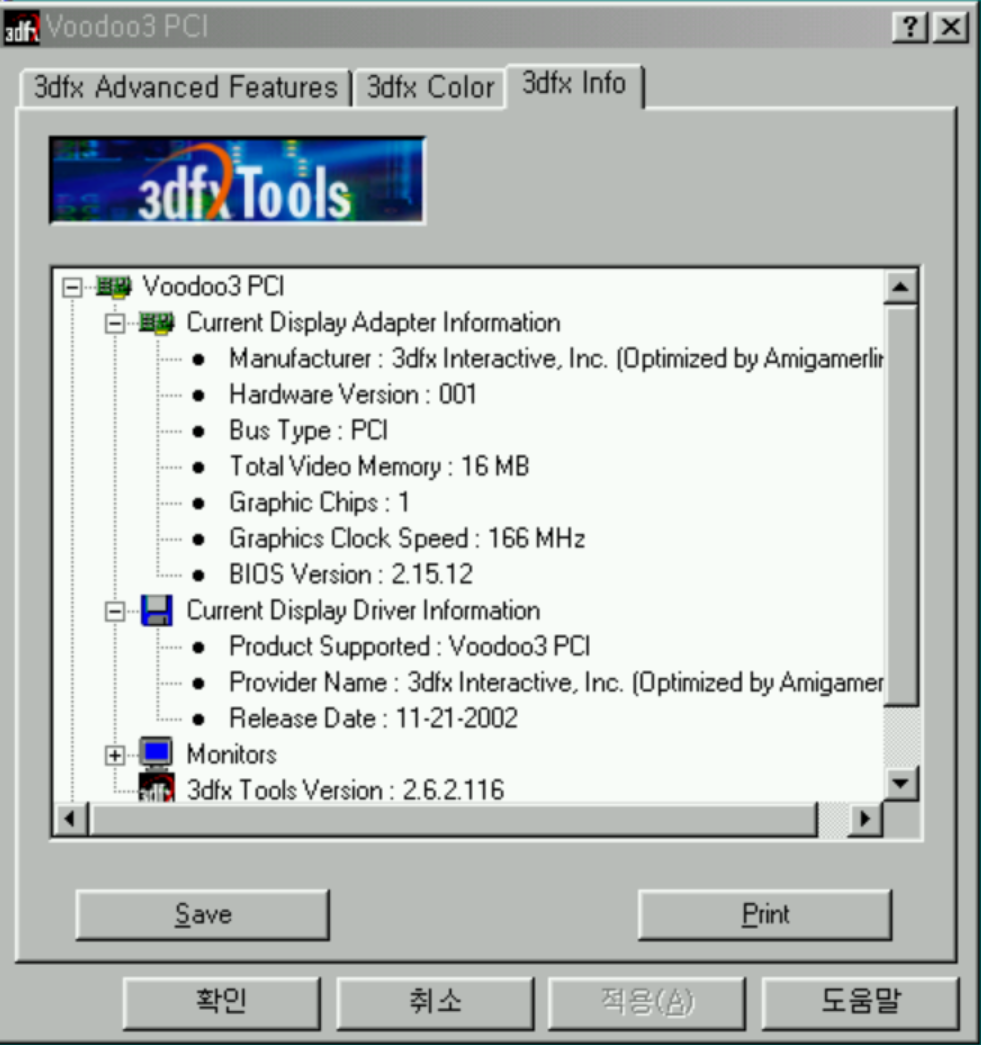
Task: Click the 확인 (OK) button
Action: [x=222, y=1001]
